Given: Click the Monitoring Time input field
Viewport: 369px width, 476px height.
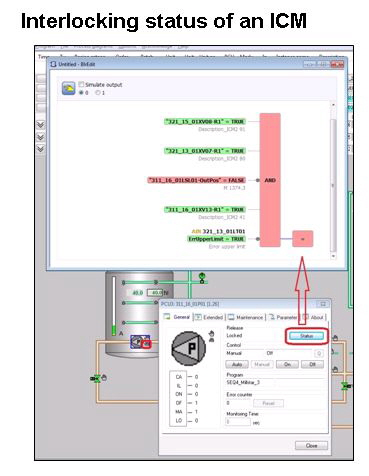Looking at the screenshot, I should click(238, 422).
